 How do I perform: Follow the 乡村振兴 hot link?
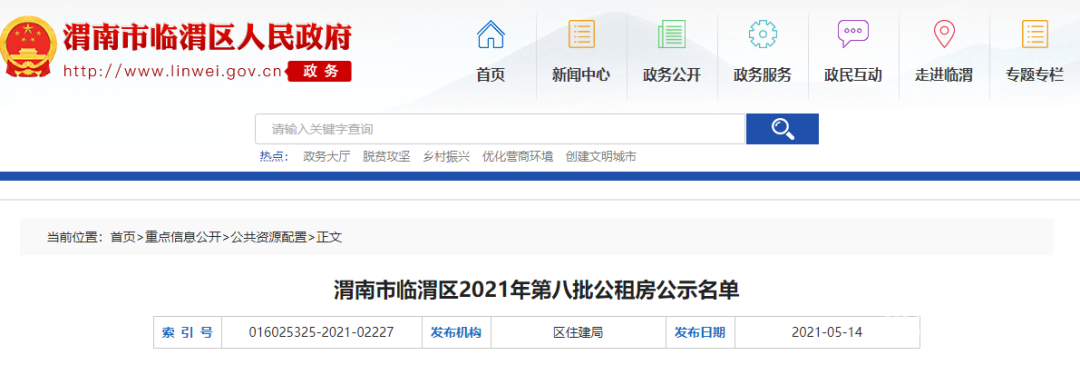coord(446,157)
